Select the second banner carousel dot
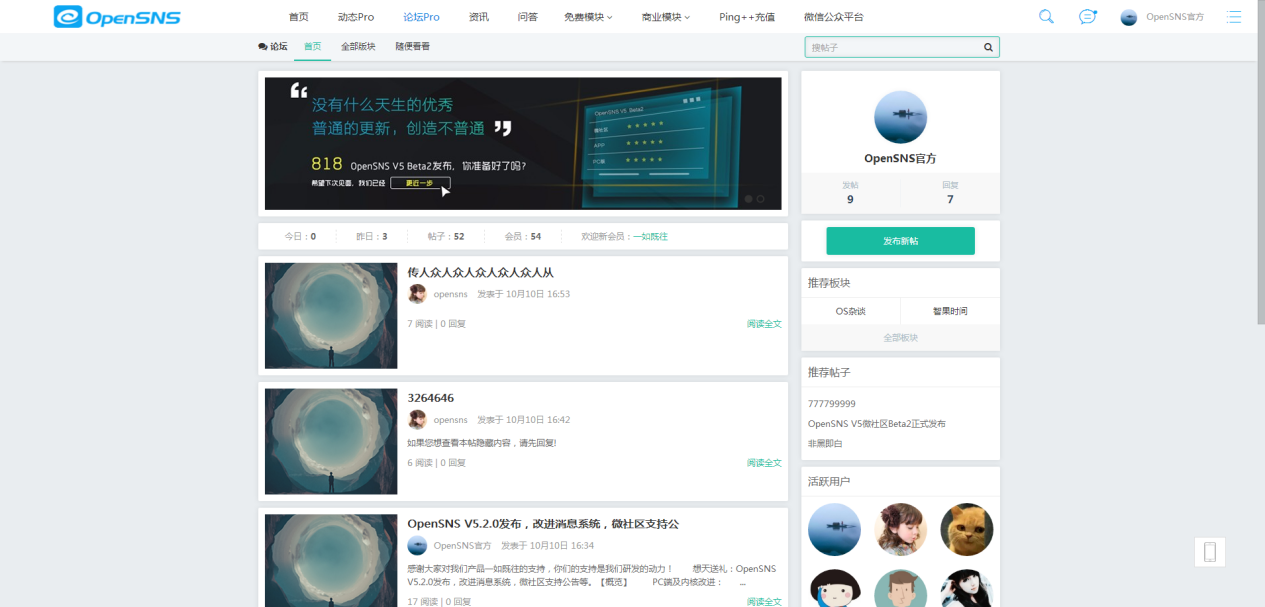 click(760, 199)
